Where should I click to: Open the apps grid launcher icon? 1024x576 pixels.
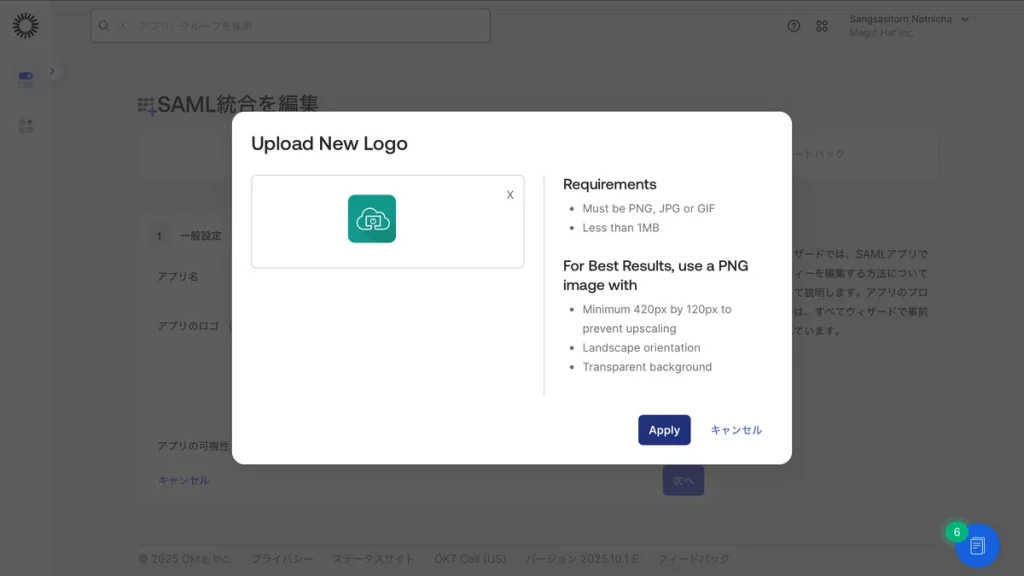pos(822,26)
